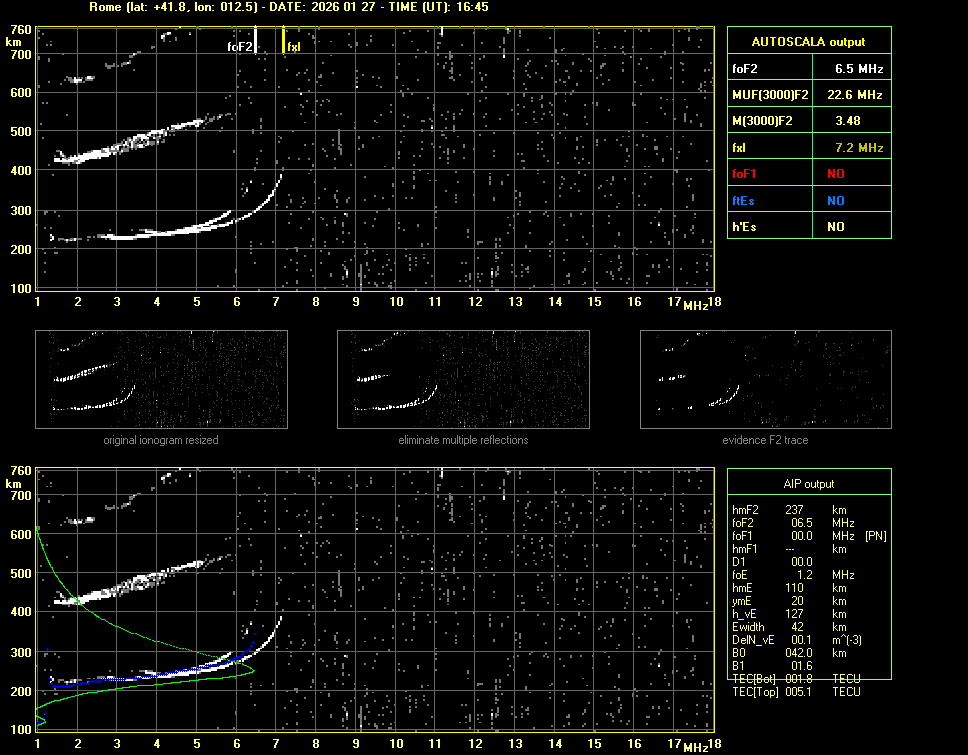This screenshot has height=755, width=968.
Task: Click the h'Es NO value
Action: click(835, 227)
